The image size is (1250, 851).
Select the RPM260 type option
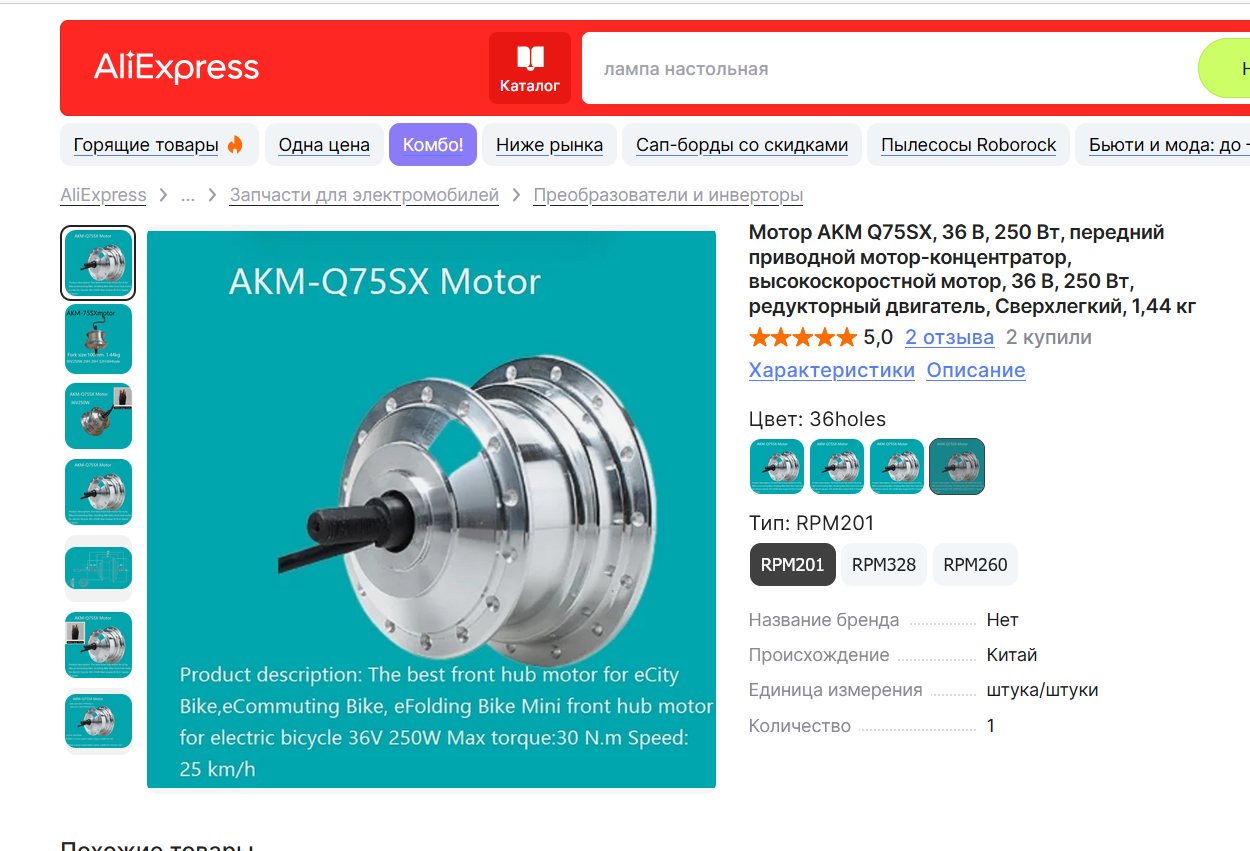(x=975, y=564)
